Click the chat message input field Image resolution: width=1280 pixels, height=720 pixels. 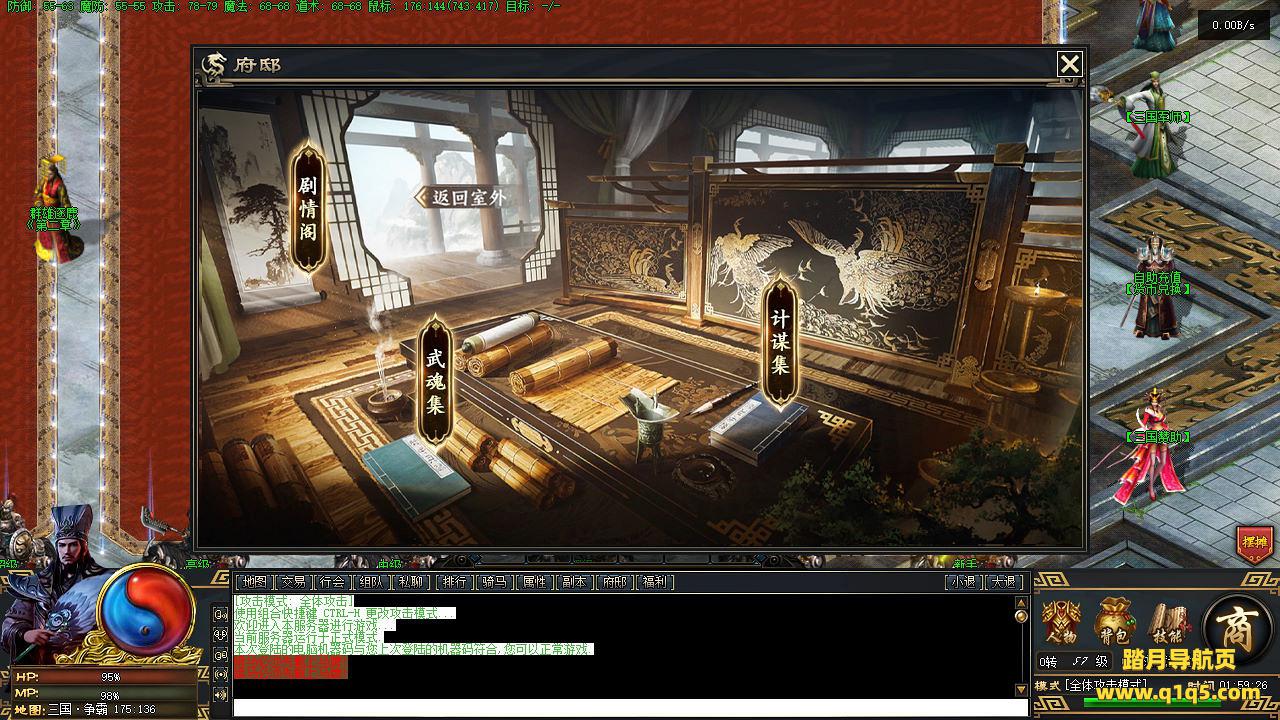630,708
